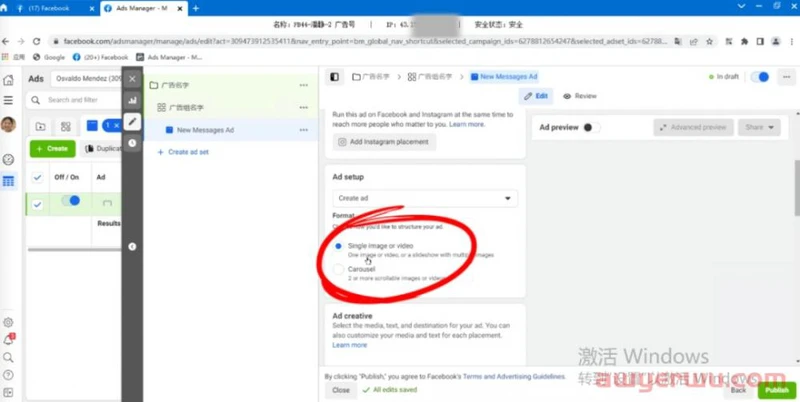Image resolution: width=800 pixels, height=402 pixels.
Task: Open Learn more link under Ad creative
Action: 349,345
